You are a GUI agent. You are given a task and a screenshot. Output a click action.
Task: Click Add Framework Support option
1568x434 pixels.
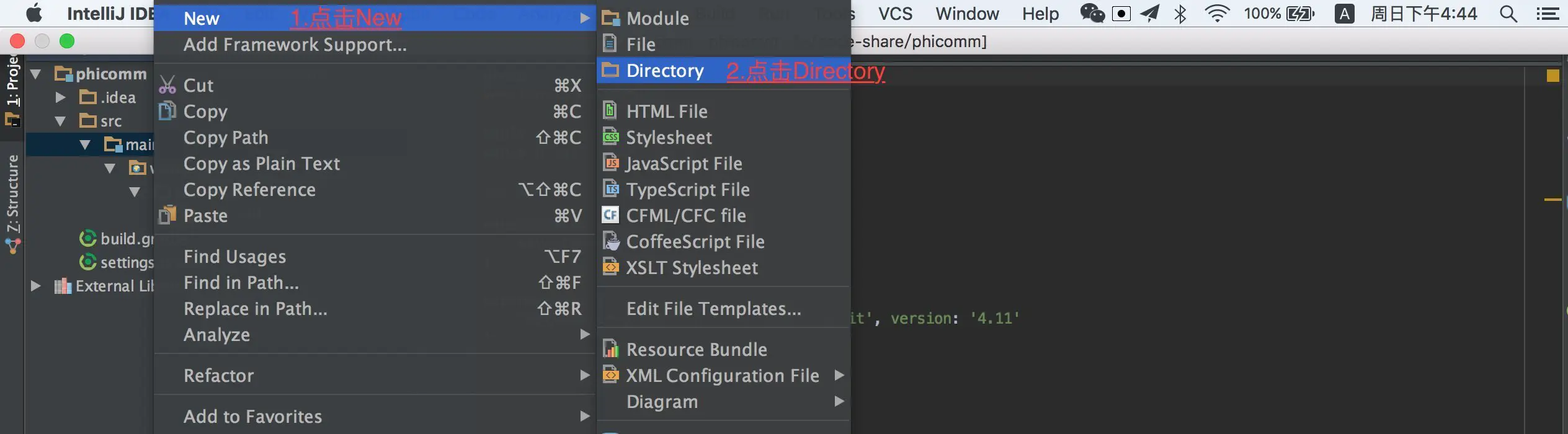(295, 45)
